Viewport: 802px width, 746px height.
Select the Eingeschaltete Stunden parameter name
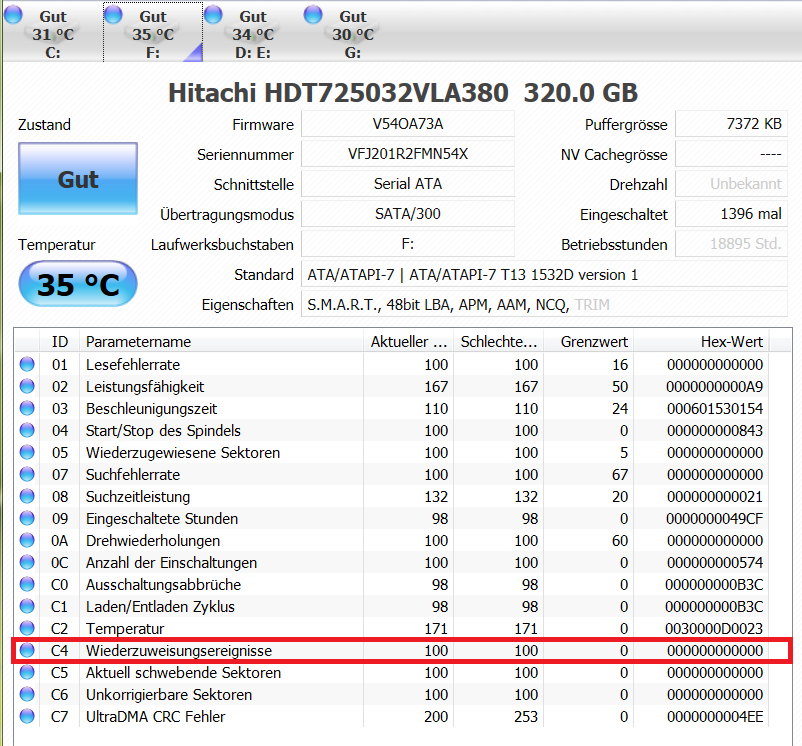[162, 519]
